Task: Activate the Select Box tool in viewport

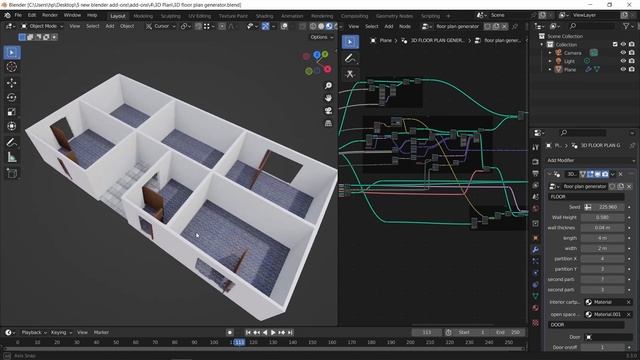Action: tap(11, 53)
